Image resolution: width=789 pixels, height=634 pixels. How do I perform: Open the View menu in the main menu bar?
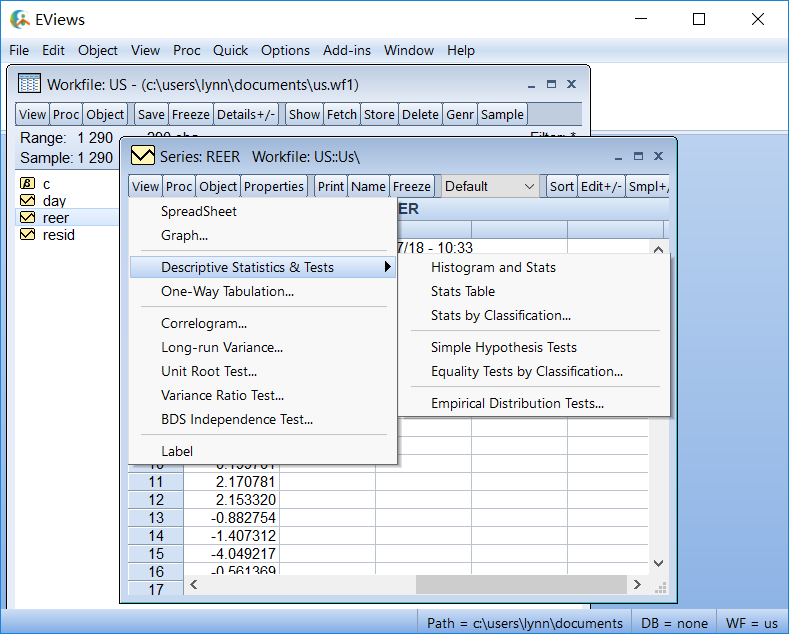click(145, 50)
